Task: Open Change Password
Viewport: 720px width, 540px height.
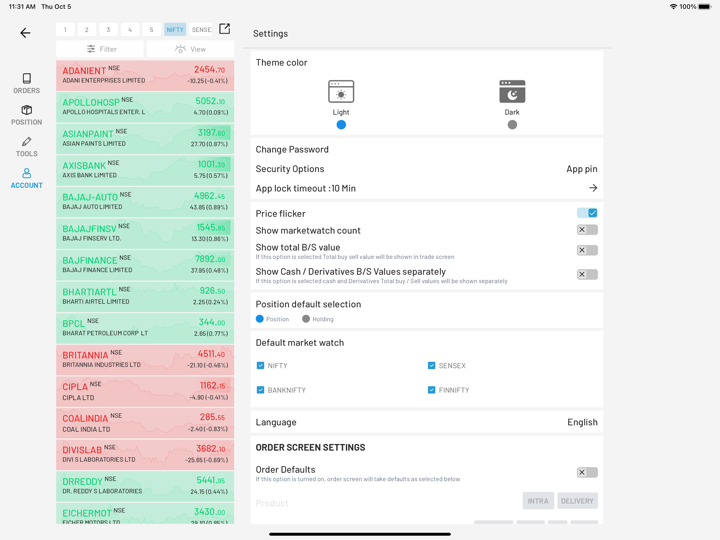Action: [x=292, y=149]
